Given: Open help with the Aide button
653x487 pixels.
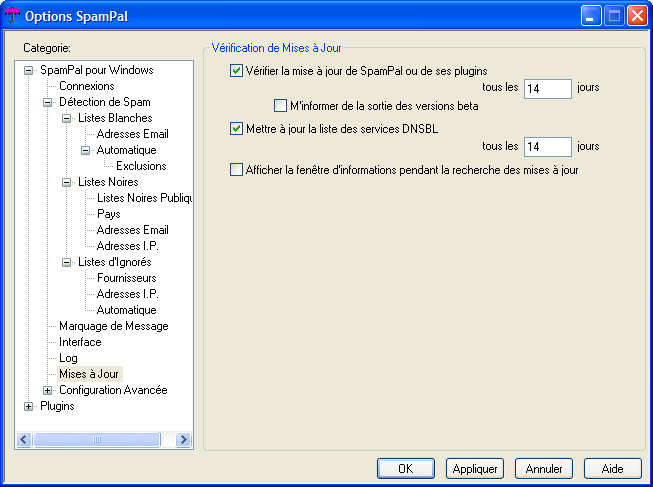Looking at the screenshot, I should pos(613,469).
